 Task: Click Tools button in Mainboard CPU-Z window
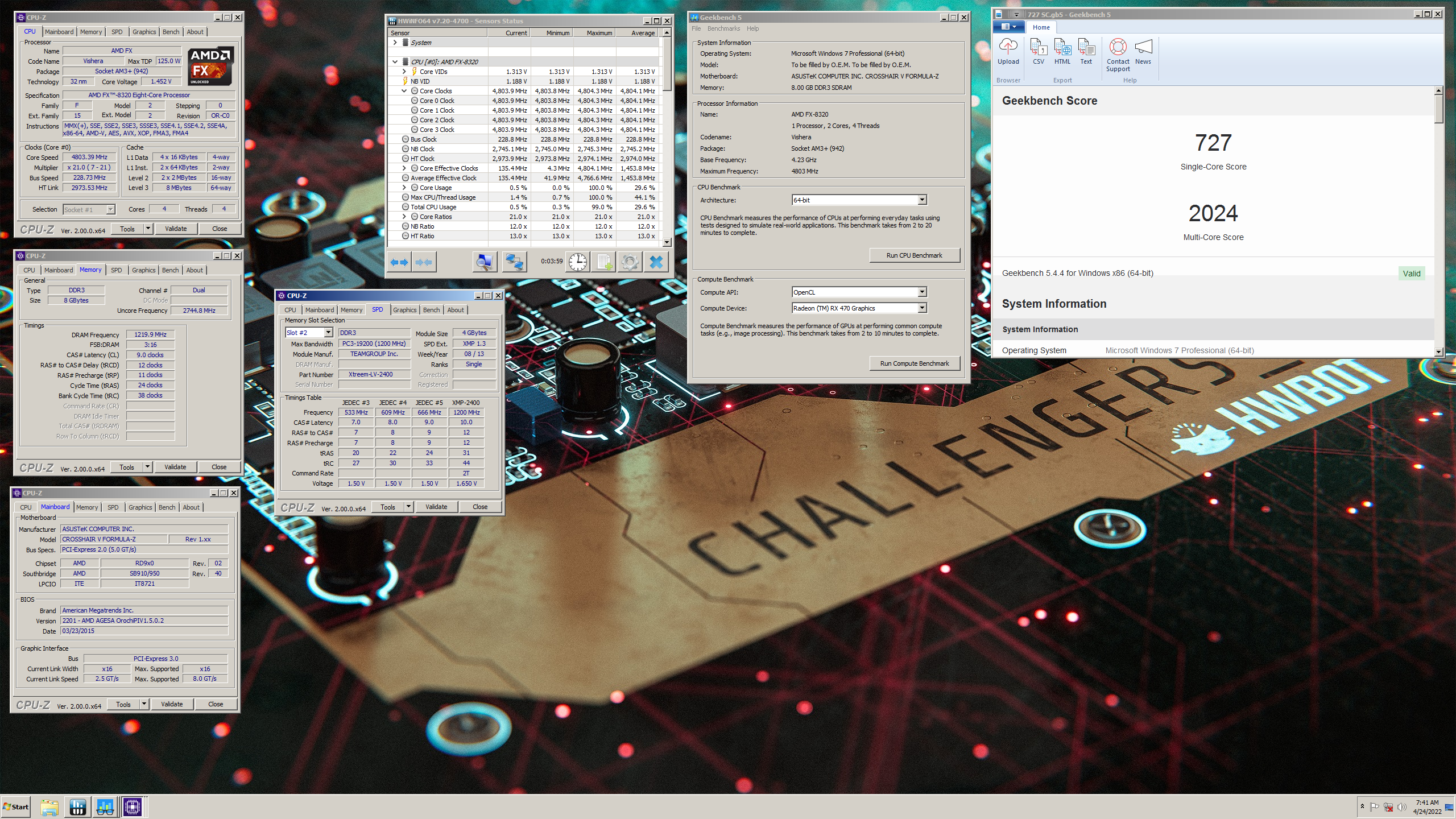pyautogui.click(x=123, y=704)
